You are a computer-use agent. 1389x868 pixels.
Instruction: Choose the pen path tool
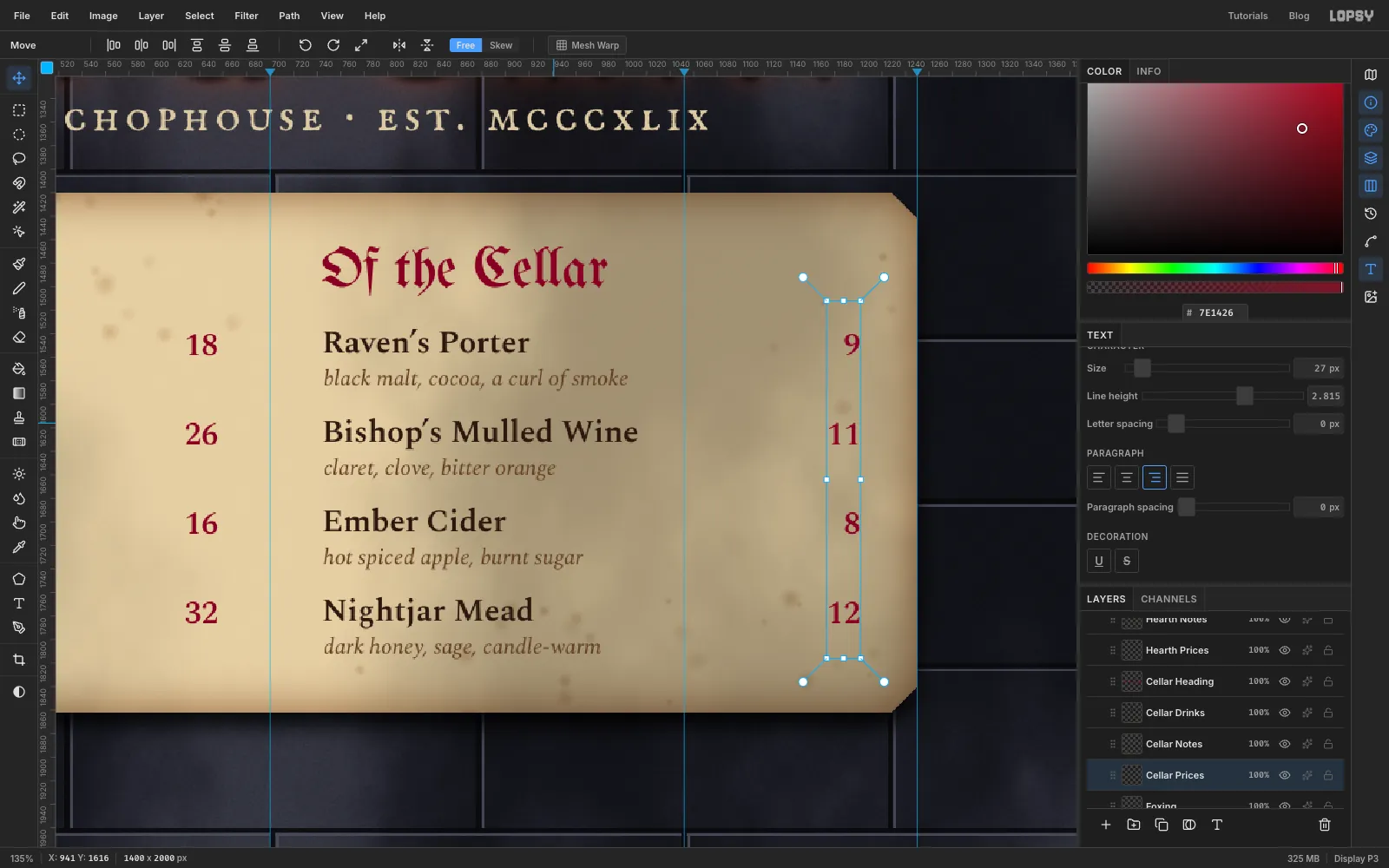click(19, 628)
